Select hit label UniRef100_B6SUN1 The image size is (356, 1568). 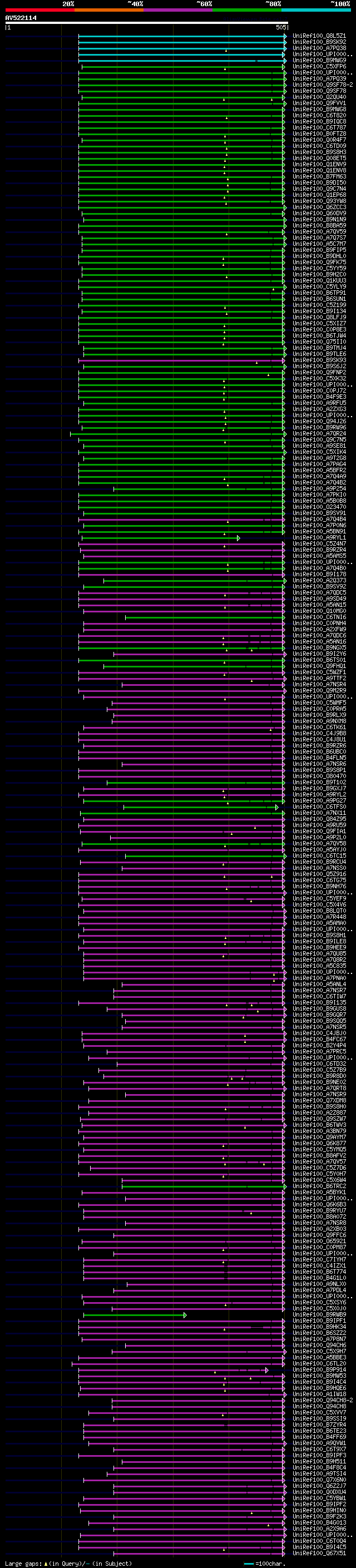click(x=319, y=299)
